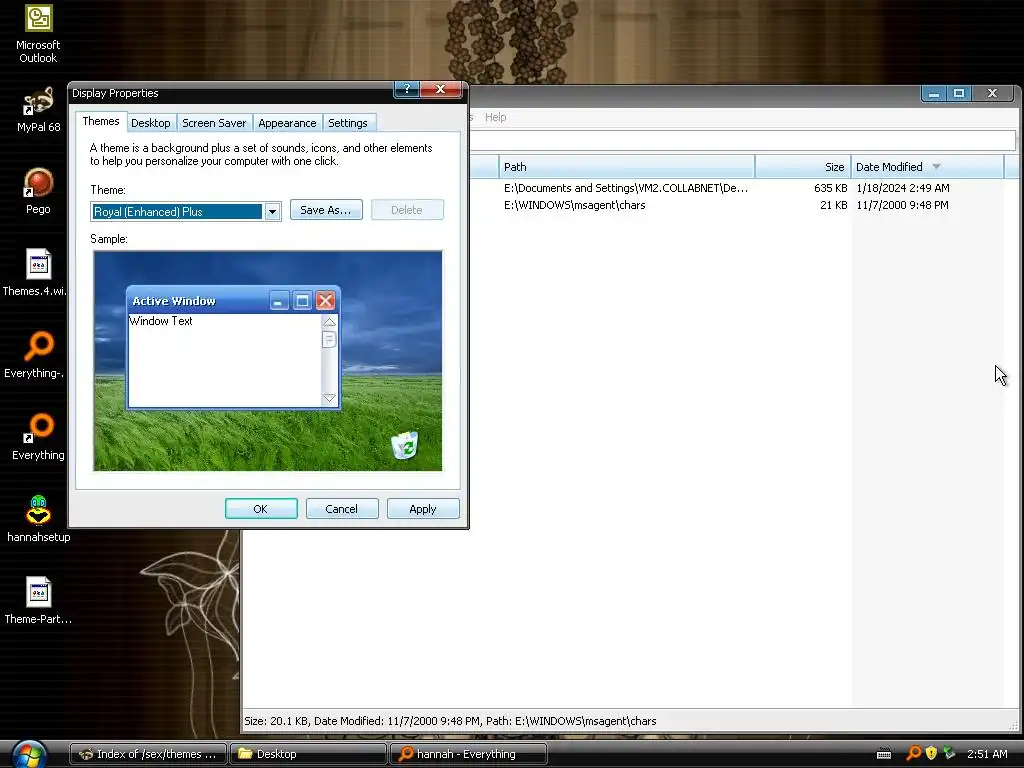
Task: Click sample Active Window minimize button
Action: click(x=278, y=301)
